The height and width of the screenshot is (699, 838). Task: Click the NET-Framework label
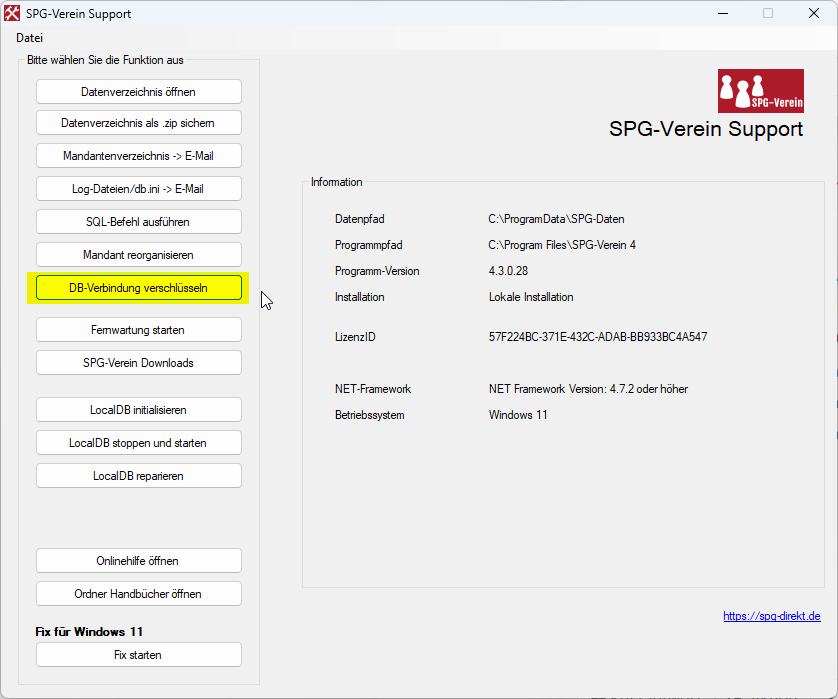[x=373, y=389]
